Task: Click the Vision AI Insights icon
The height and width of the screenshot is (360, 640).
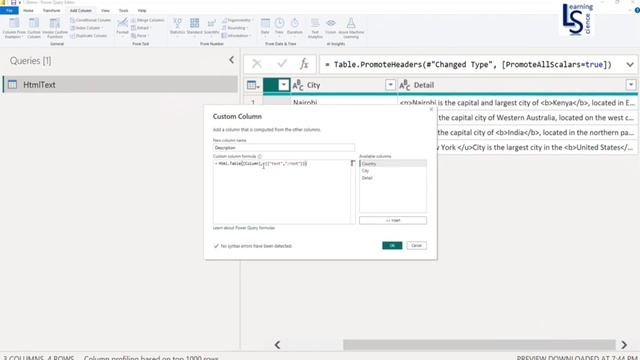Action: click(331, 27)
